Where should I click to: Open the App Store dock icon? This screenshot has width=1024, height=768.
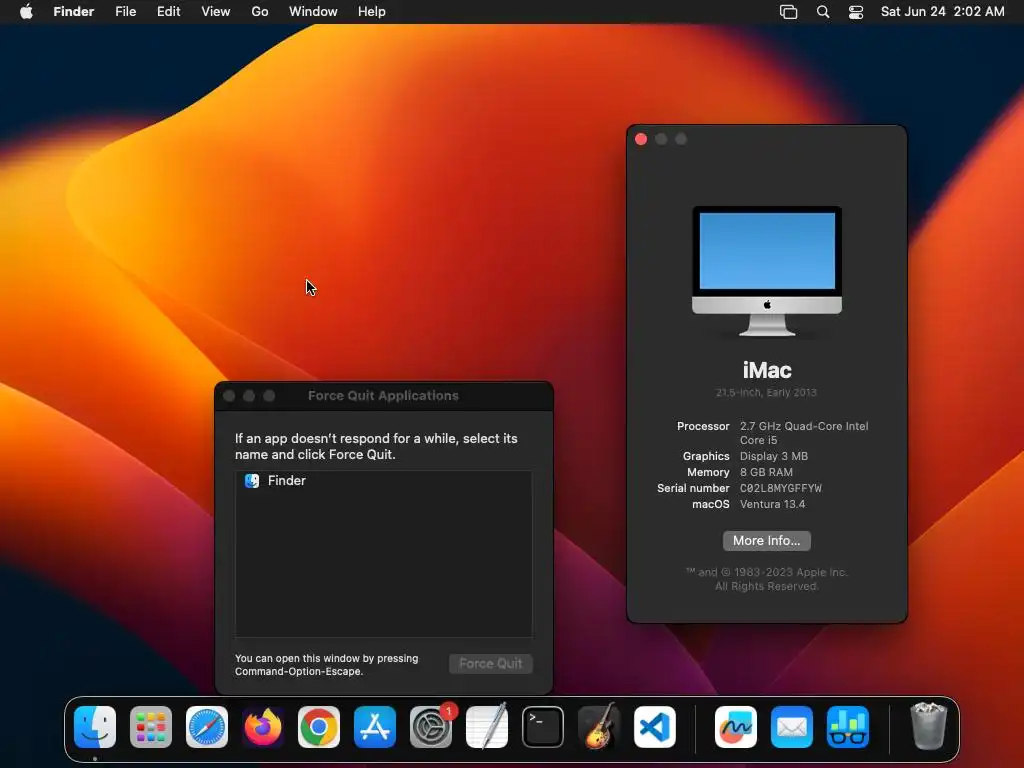pos(375,727)
